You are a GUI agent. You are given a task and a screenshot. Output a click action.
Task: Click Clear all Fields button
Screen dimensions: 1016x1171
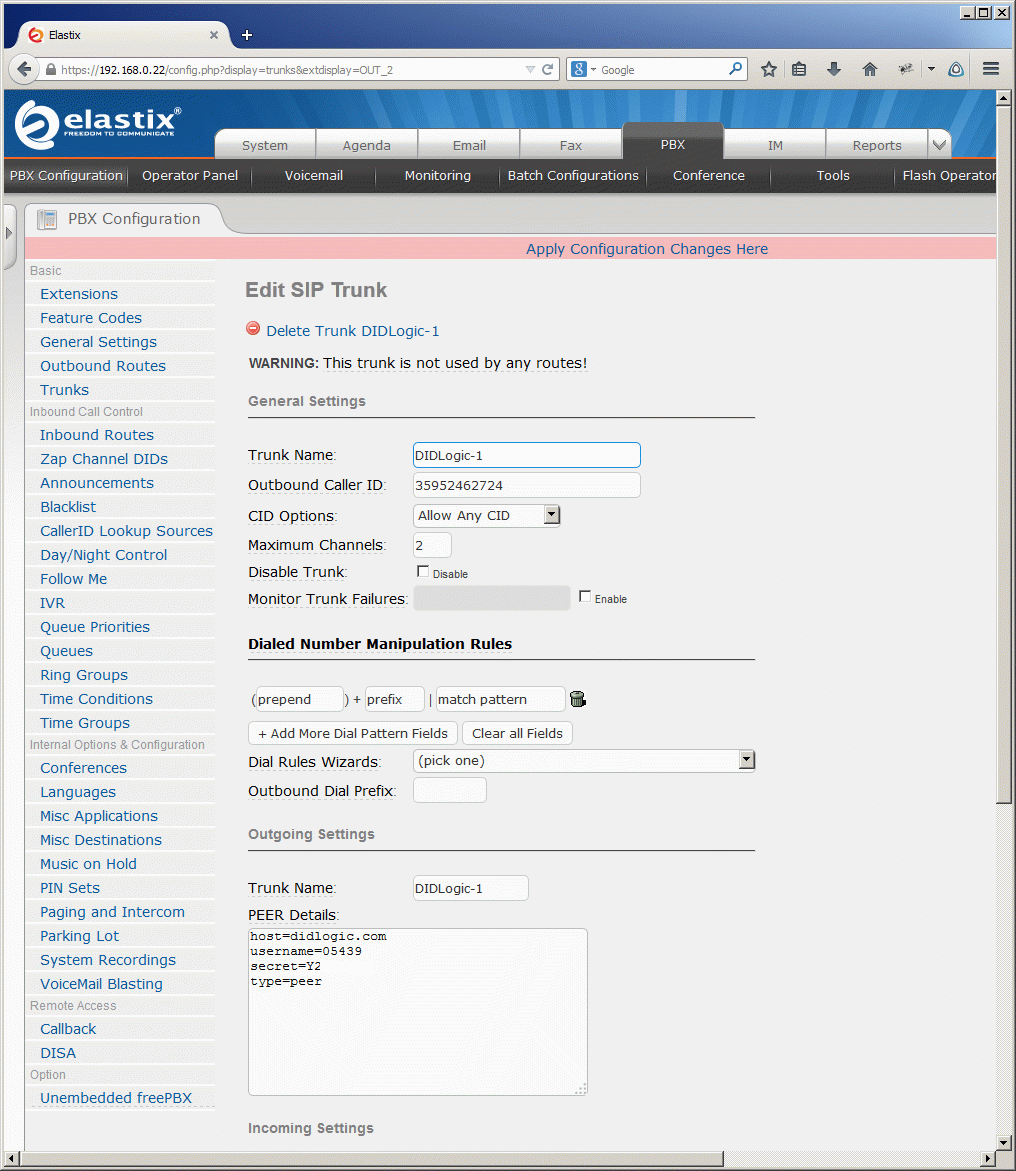click(x=517, y=733)
